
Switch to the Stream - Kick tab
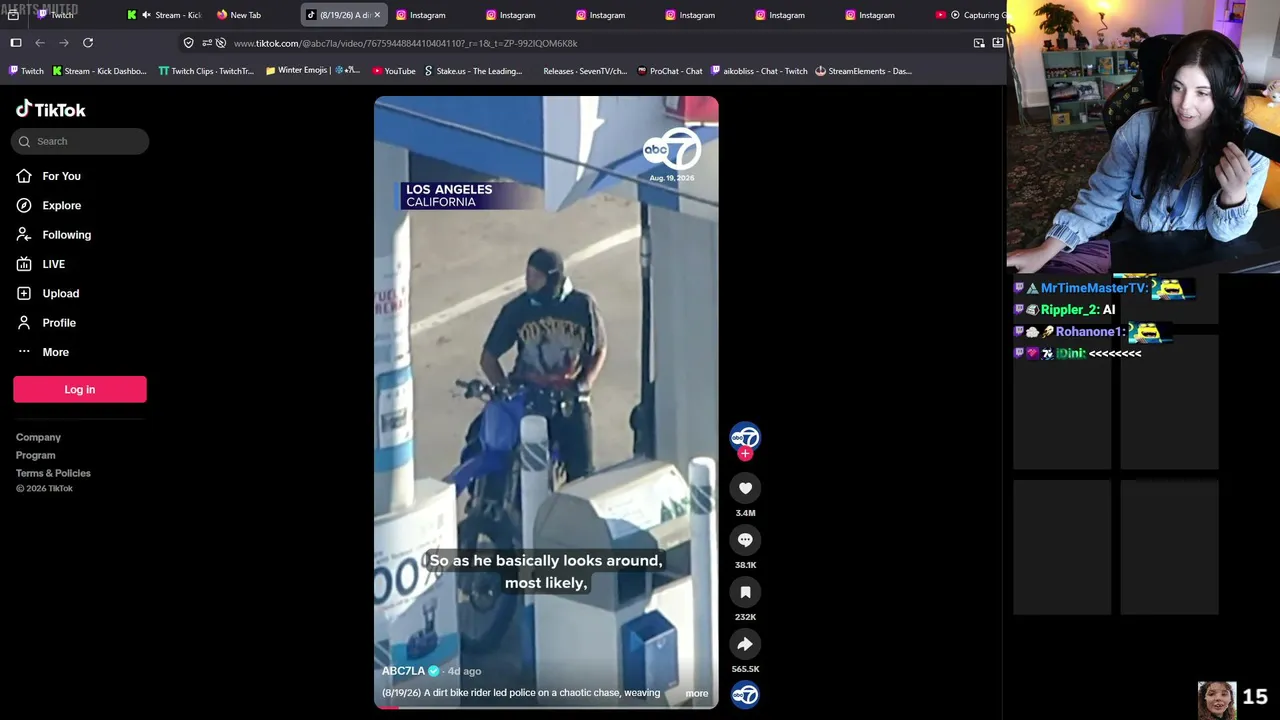tap(165, 15)
